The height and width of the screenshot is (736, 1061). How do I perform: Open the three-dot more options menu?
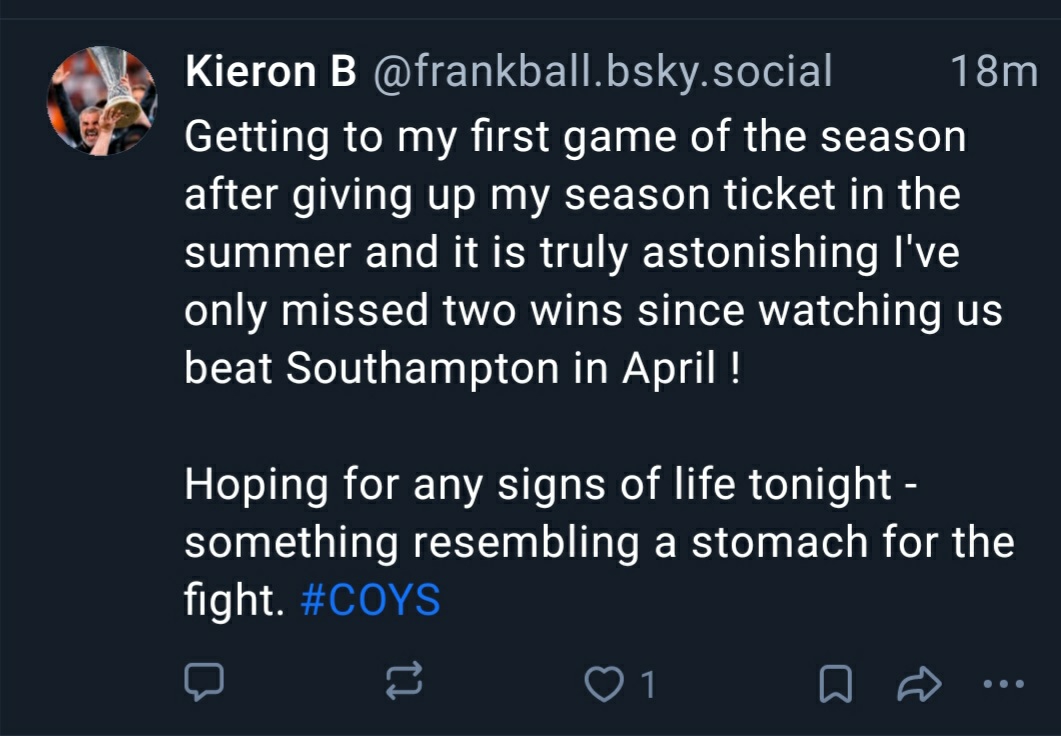[x=1003, y=684]
